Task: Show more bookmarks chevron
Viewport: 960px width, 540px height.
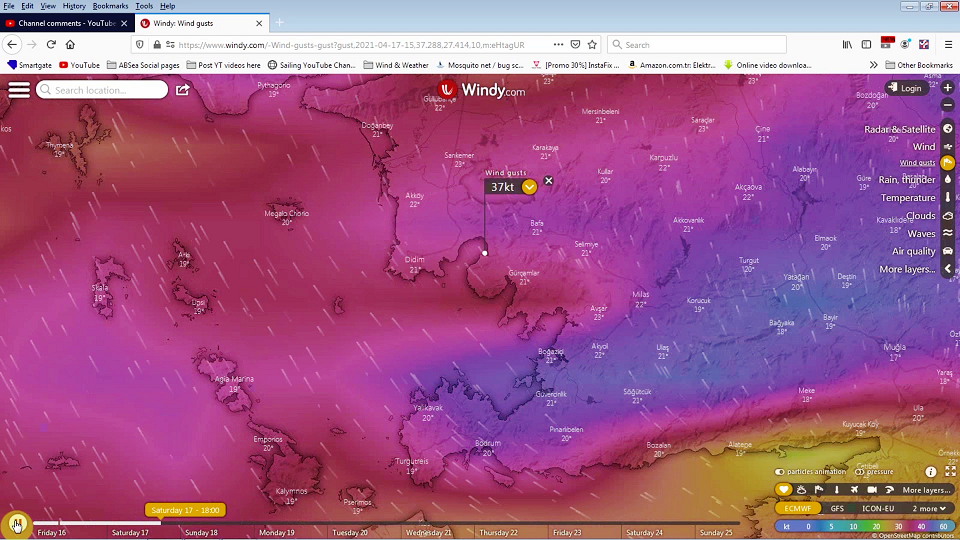Action: (874, 65)
